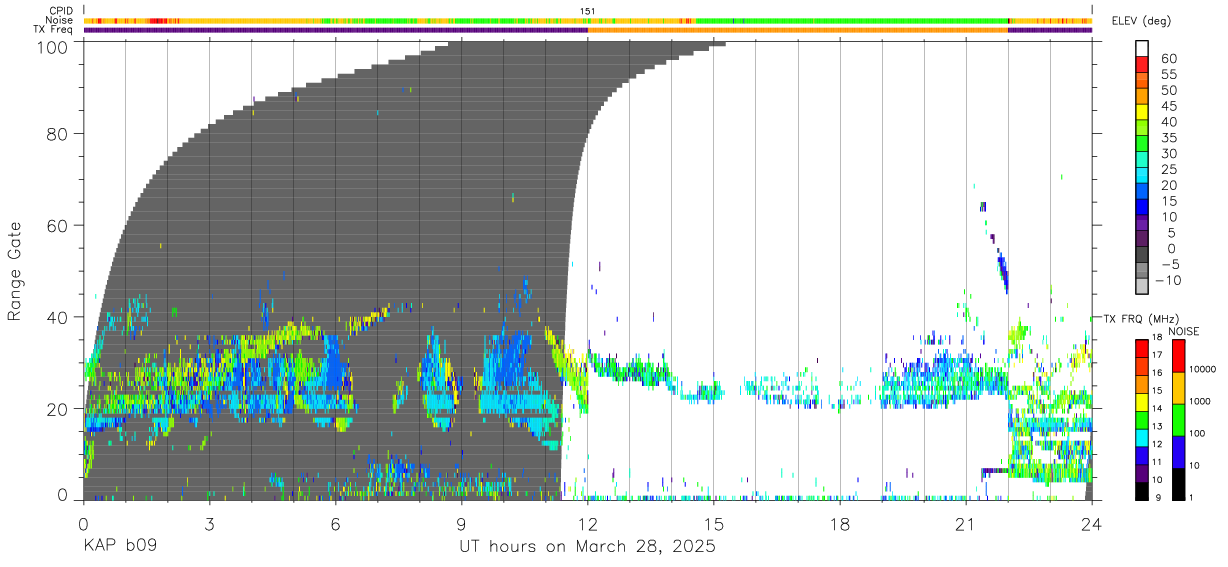Viewport: 1228px width, 567px height.
Task: Click the 'KAP b09' radar label
Action: coord(118,547)
